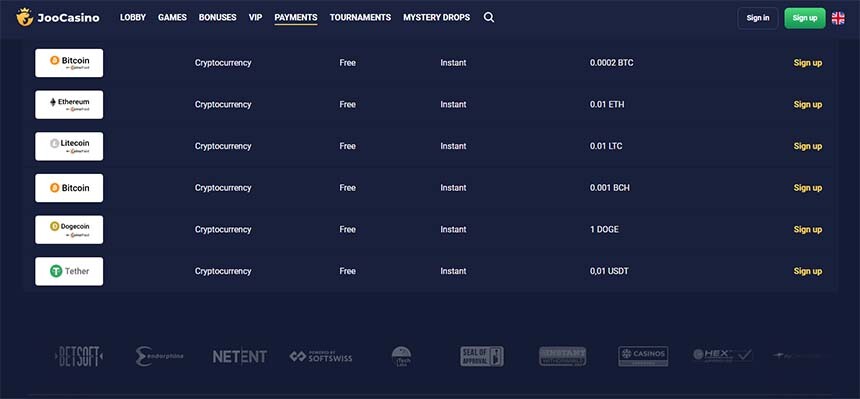The height and width of the screenshot is (399, 860).
Task: Click the JooCasino logo
Action: click(x=58, y=18)
